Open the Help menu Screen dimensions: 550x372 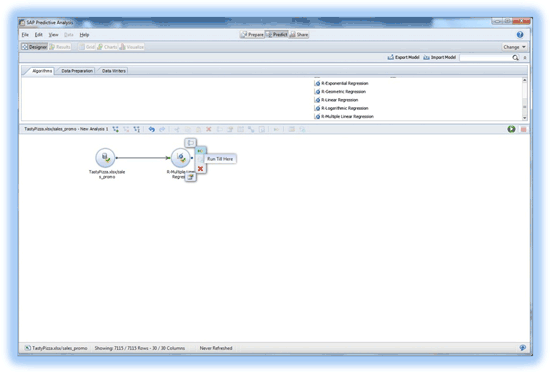click(x=84, y=35)
